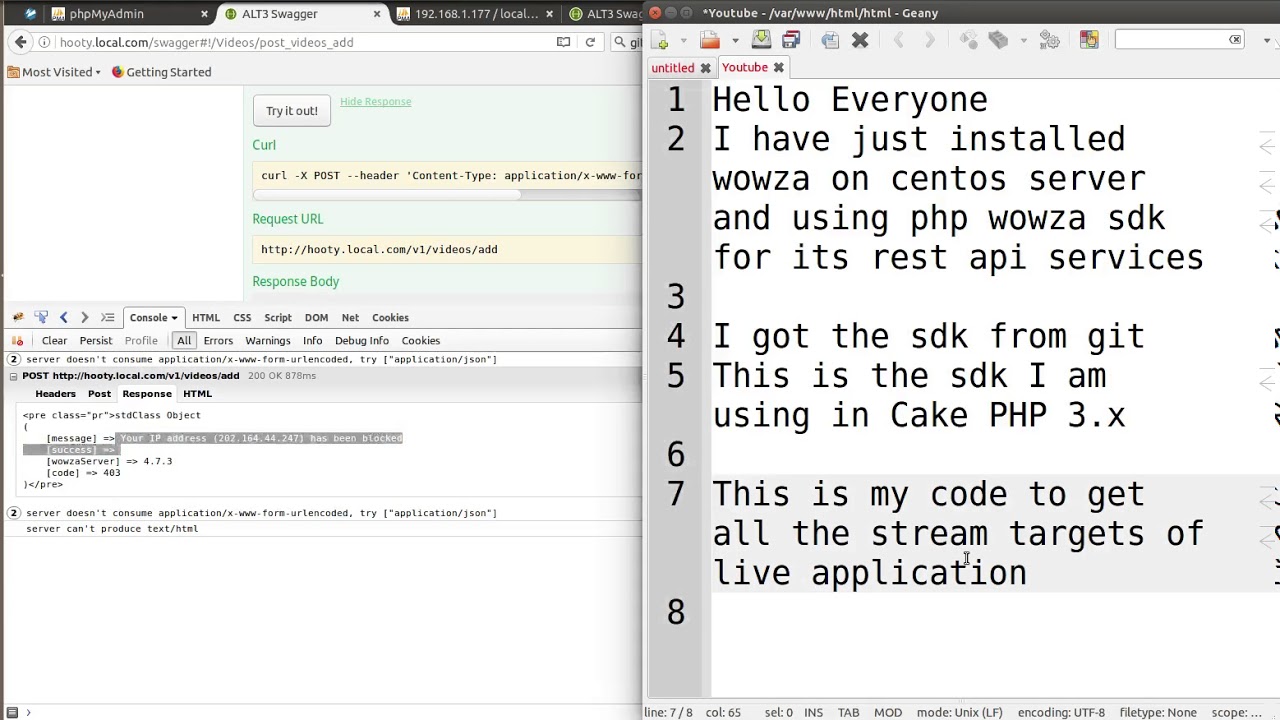
Task: Toggle the Persist console option
Action: click(x=96, y=341)
